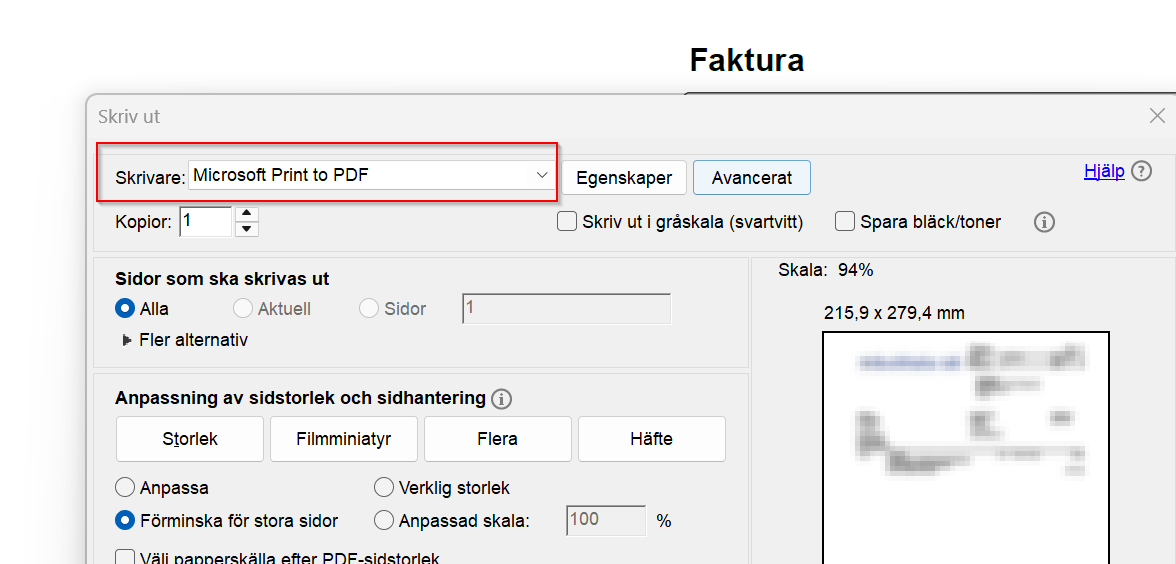Click the Egenskaper button
Image resolution: width=1176 pixels, height=564 pixels.
coord(624,178)
